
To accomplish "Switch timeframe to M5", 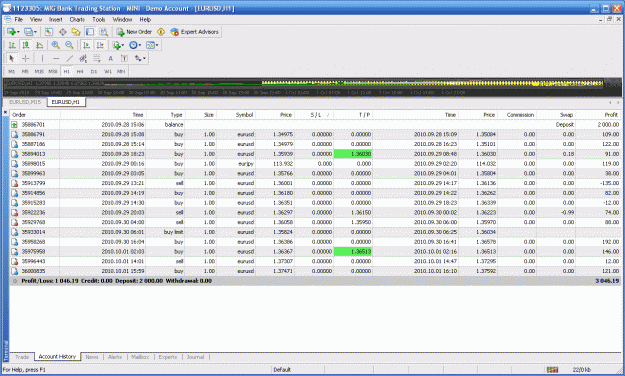I will tap(25, 71).
